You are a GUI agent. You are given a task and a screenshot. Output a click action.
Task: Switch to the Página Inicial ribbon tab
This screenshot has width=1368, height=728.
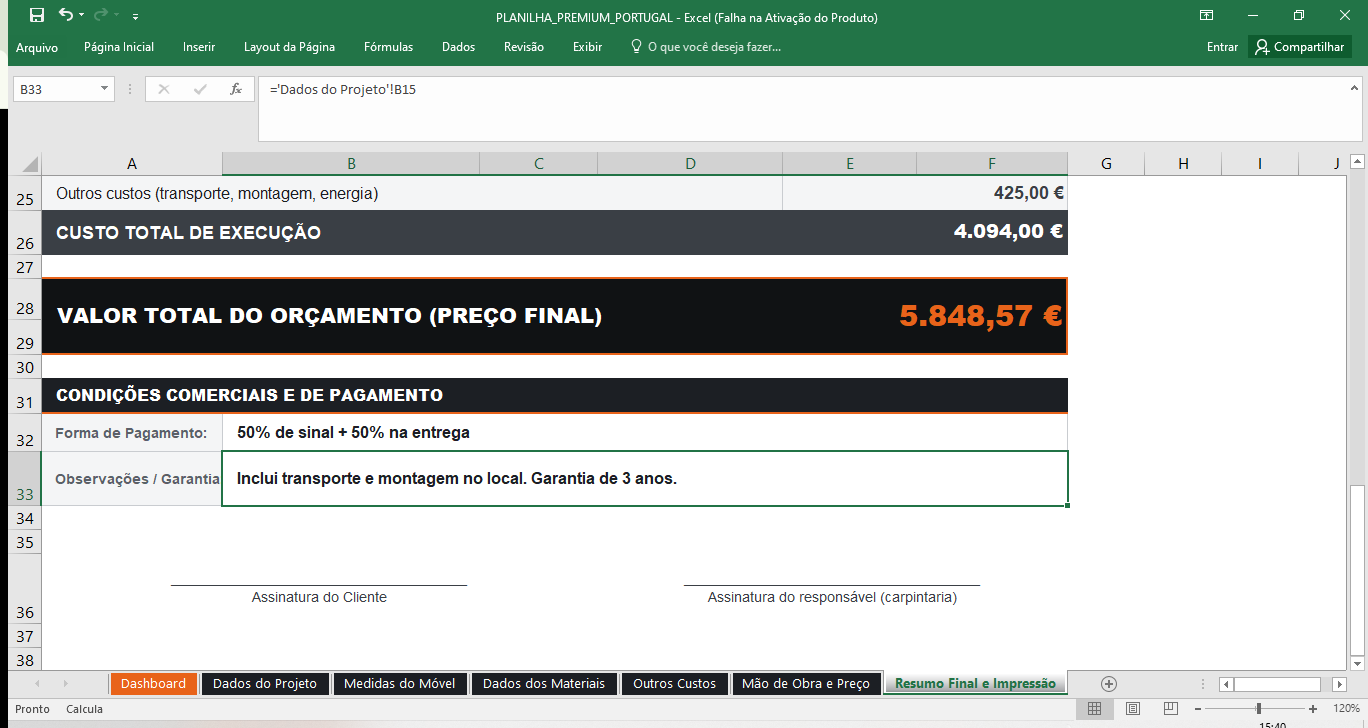(119, 47)
